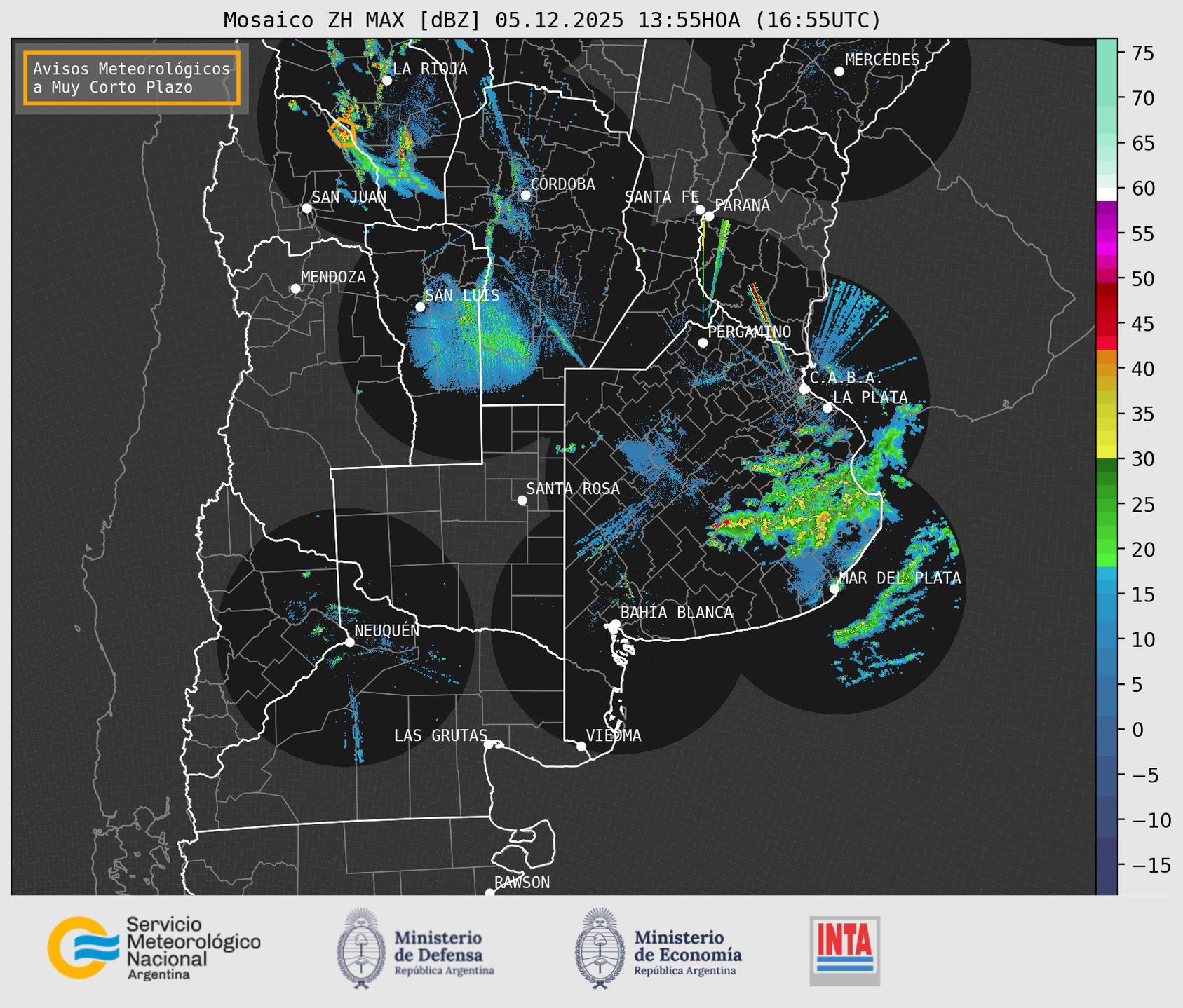Click the orange 40 dBZ color band
The width and height of the screenshot is (1183, 1008).
coord(1107,369)
